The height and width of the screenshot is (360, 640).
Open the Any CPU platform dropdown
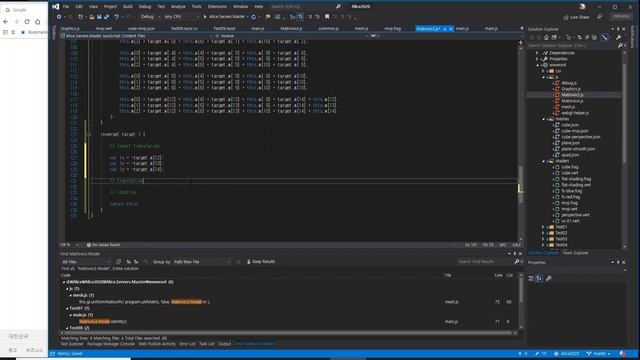click(181, 17)
